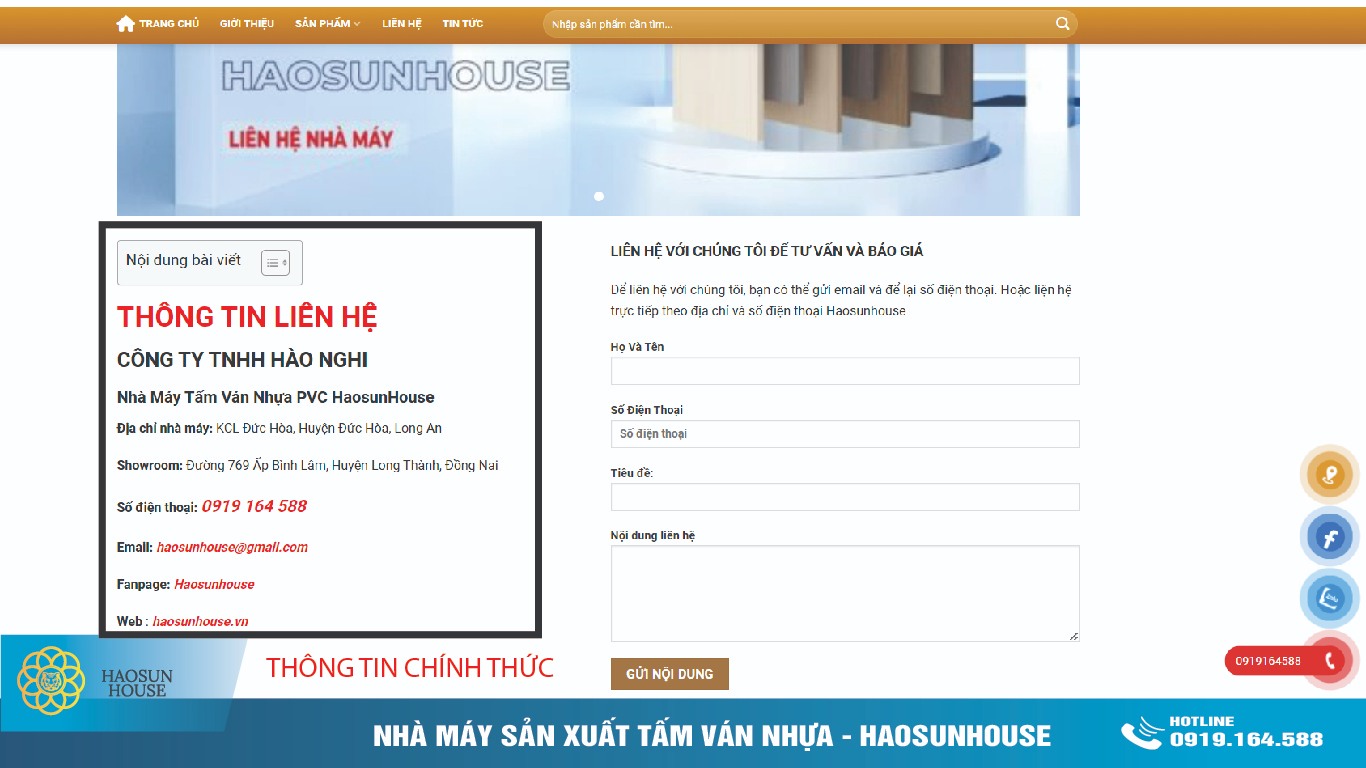Click the 0919164588 phone badge
This screenshot has width=1366, height=768.
tap(1268, 661)
